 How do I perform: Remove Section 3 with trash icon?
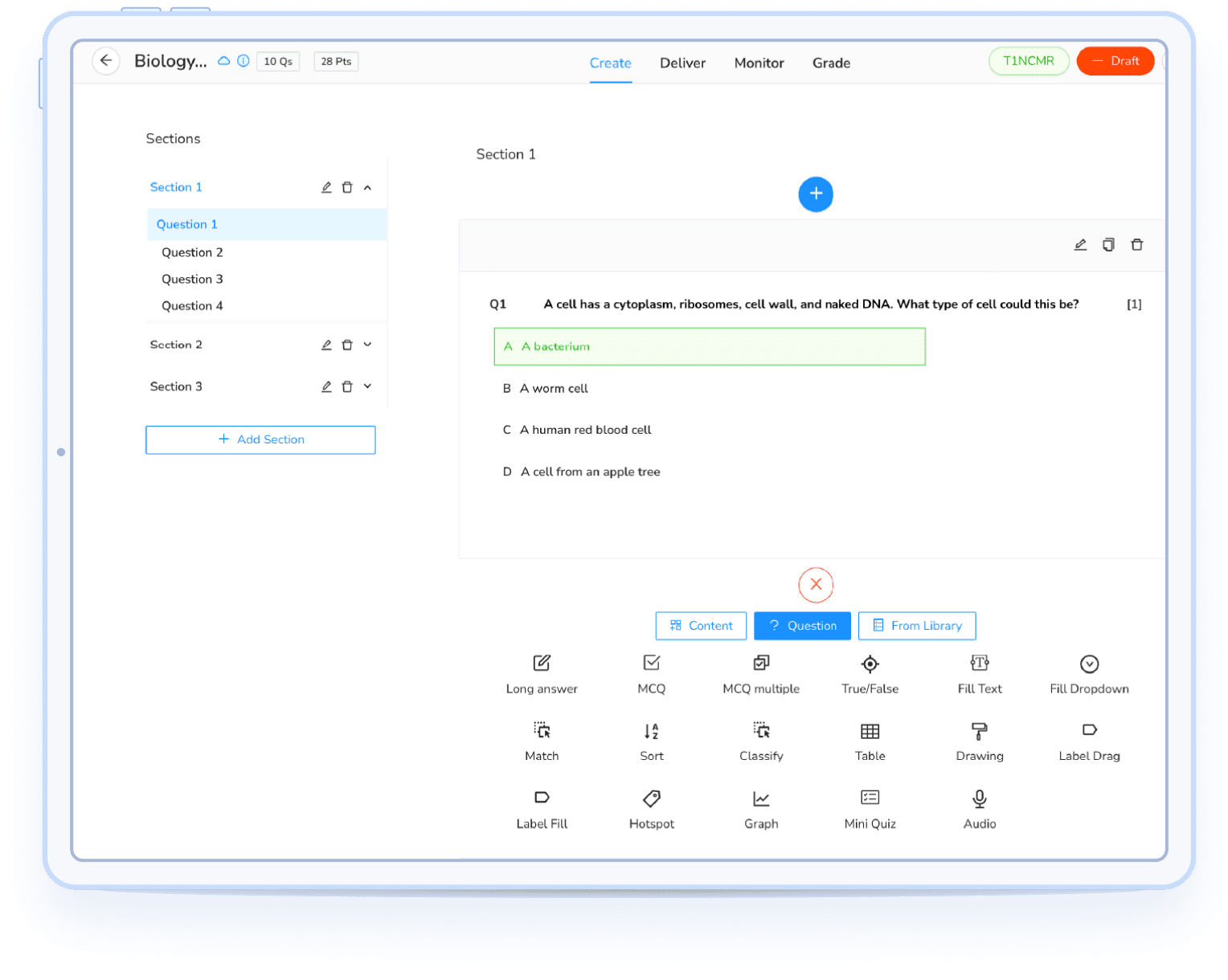coord(347,386)
